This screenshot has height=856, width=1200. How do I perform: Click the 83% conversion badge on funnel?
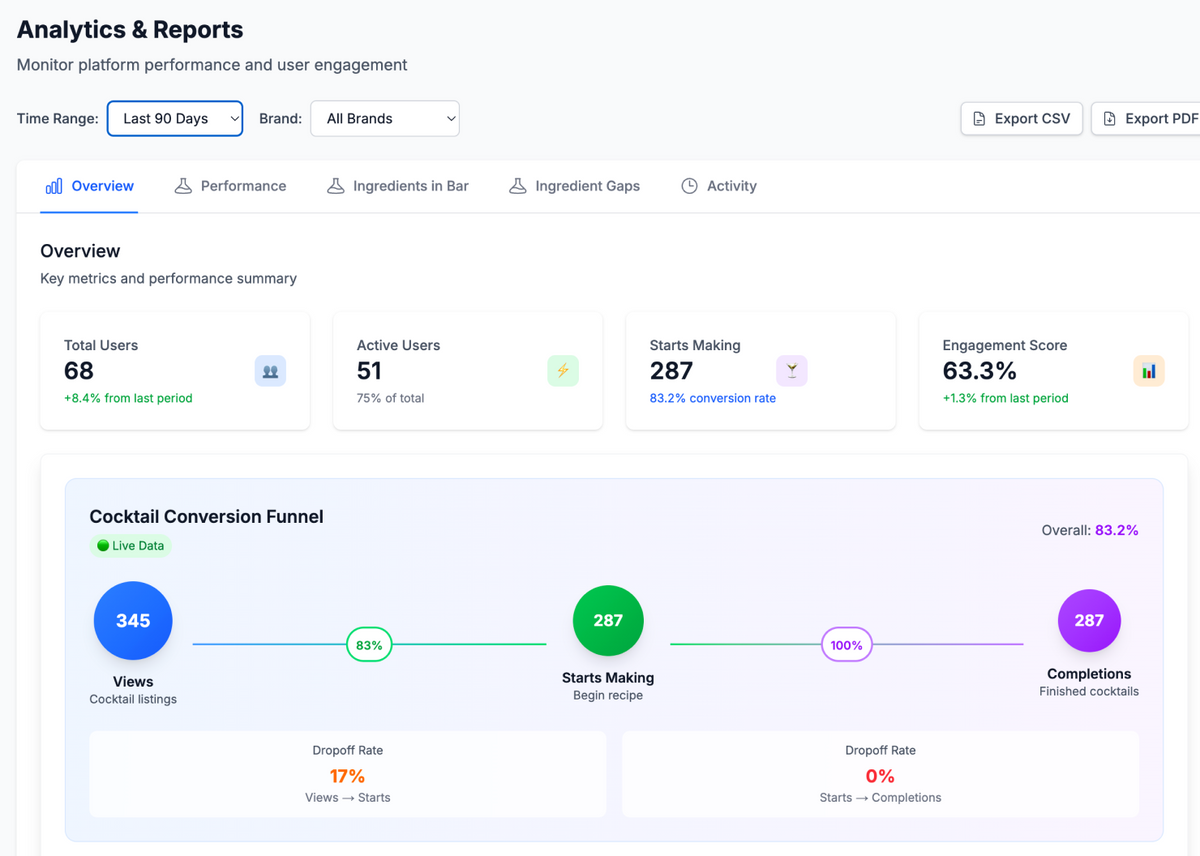tap(369, 645)
